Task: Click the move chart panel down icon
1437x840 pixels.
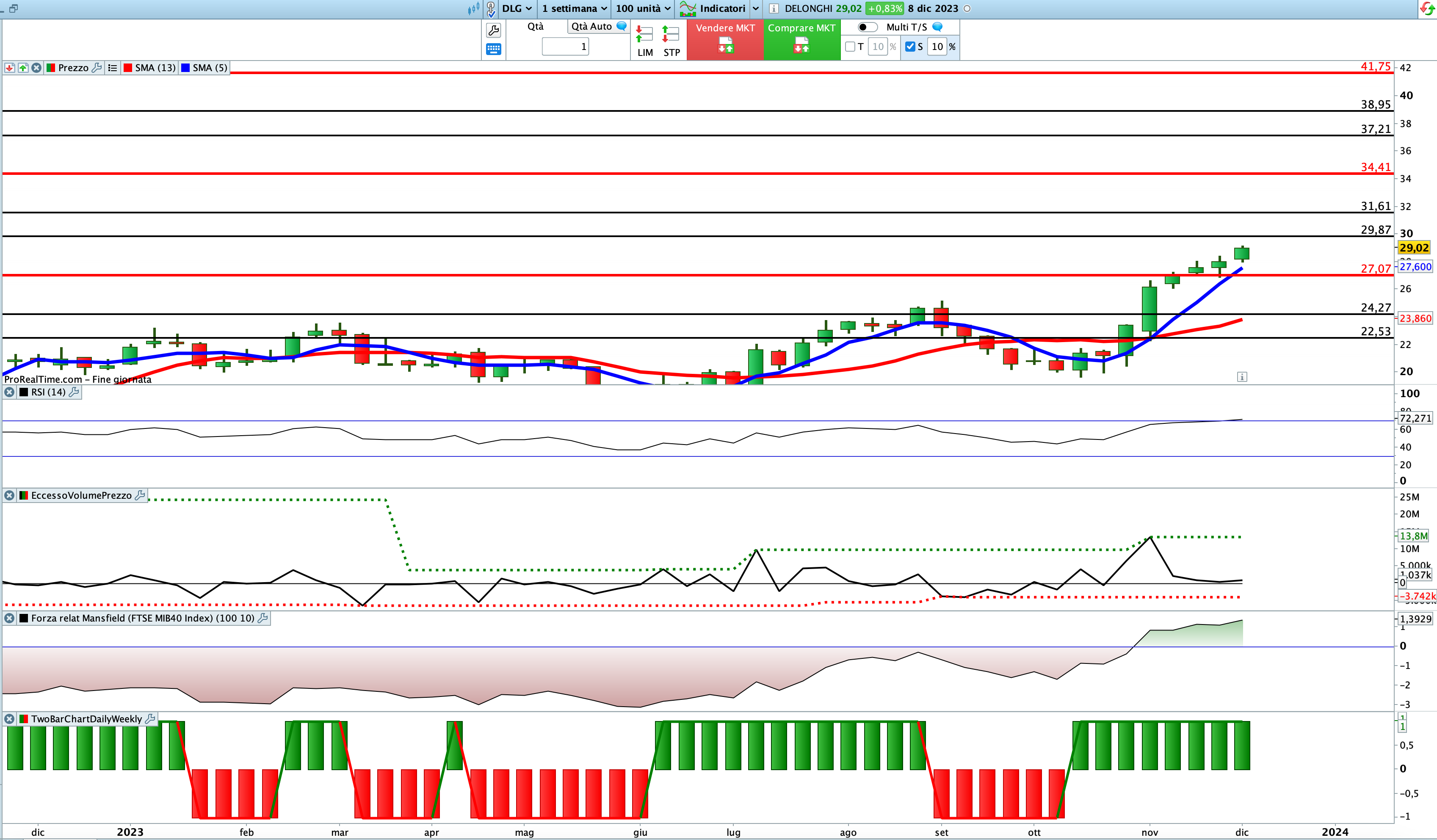Action: [10, 68]
